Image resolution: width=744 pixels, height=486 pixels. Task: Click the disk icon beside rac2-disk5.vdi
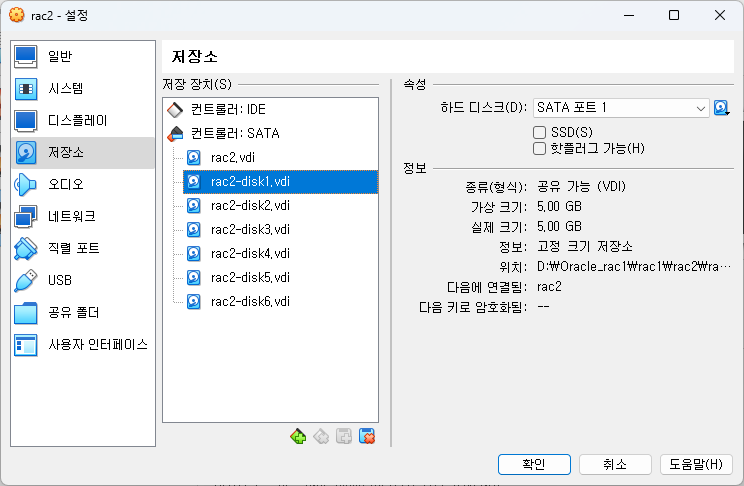pos(194,278)
